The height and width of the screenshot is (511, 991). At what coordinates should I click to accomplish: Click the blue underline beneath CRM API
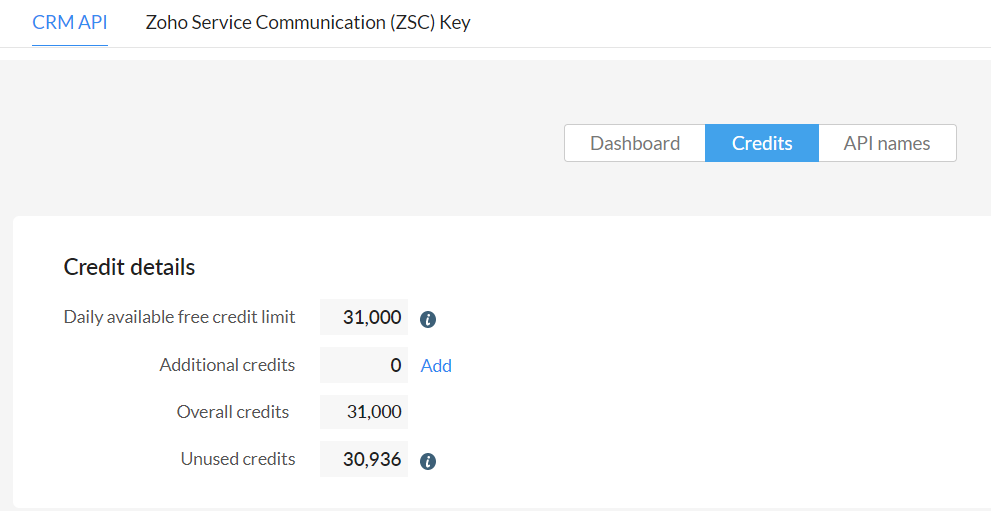click(x=70, y=45)
